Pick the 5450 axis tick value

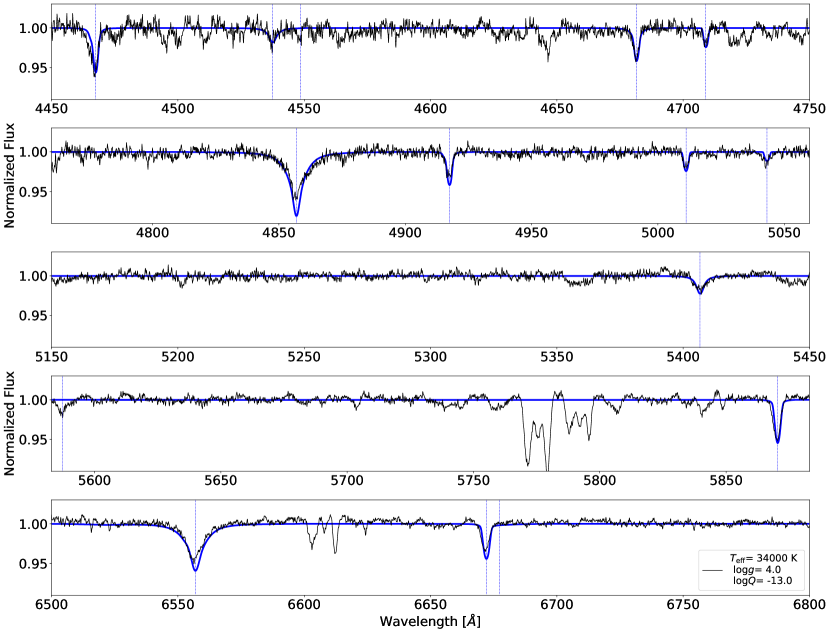tap(809, 357)
